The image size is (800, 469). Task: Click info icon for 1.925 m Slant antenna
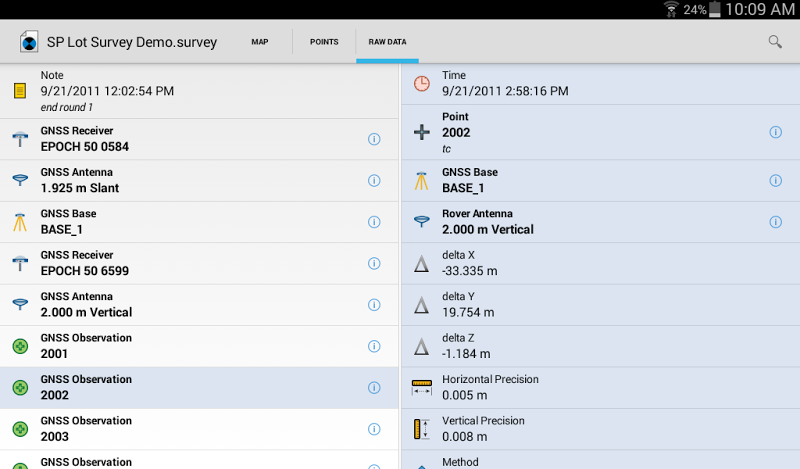coord(374,181)
